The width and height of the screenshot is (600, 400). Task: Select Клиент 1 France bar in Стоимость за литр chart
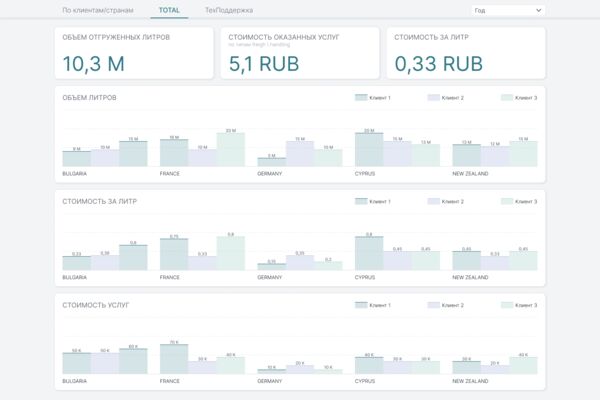[174, 255]
